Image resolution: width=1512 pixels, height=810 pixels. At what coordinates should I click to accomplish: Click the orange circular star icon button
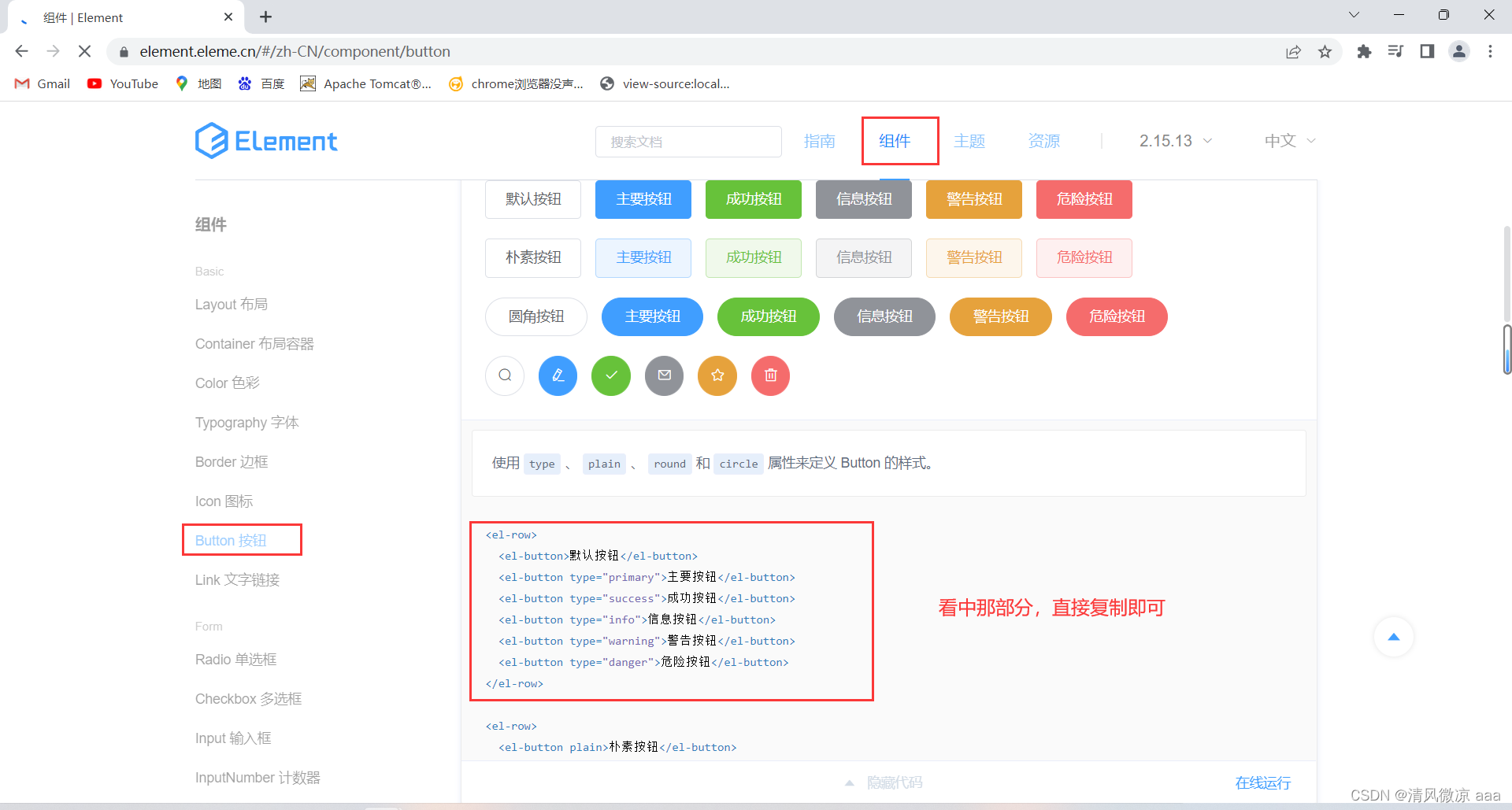717,375
